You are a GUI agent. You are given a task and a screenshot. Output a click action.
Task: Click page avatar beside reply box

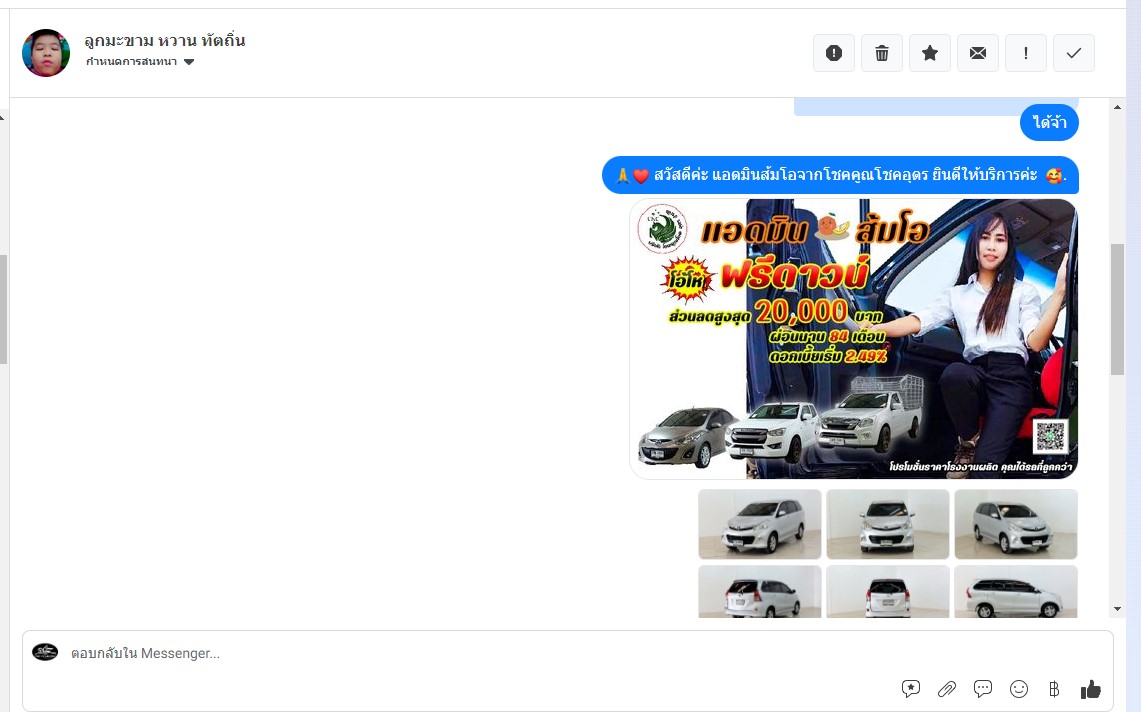(45, 652)
